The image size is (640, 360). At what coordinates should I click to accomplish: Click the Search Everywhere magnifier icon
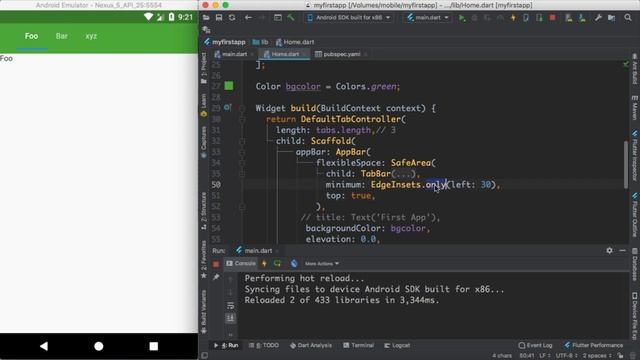[628, 18]
